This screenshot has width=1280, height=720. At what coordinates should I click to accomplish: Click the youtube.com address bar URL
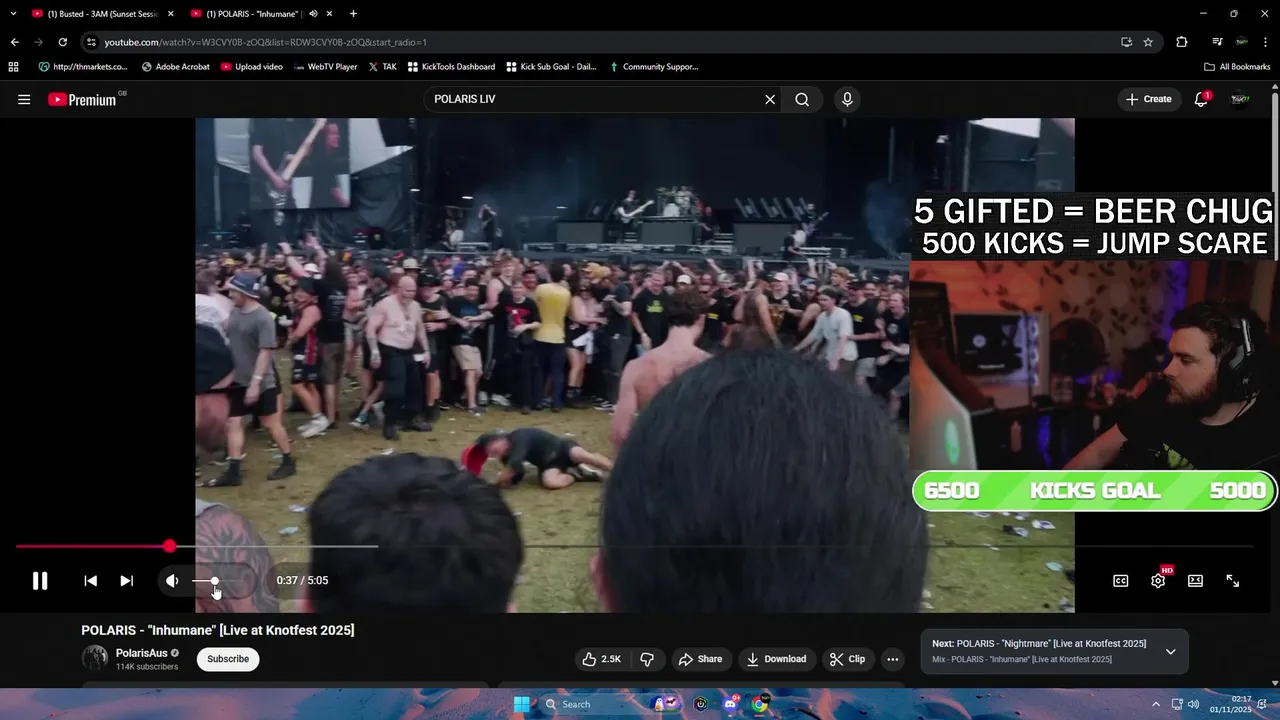(265, 42)
